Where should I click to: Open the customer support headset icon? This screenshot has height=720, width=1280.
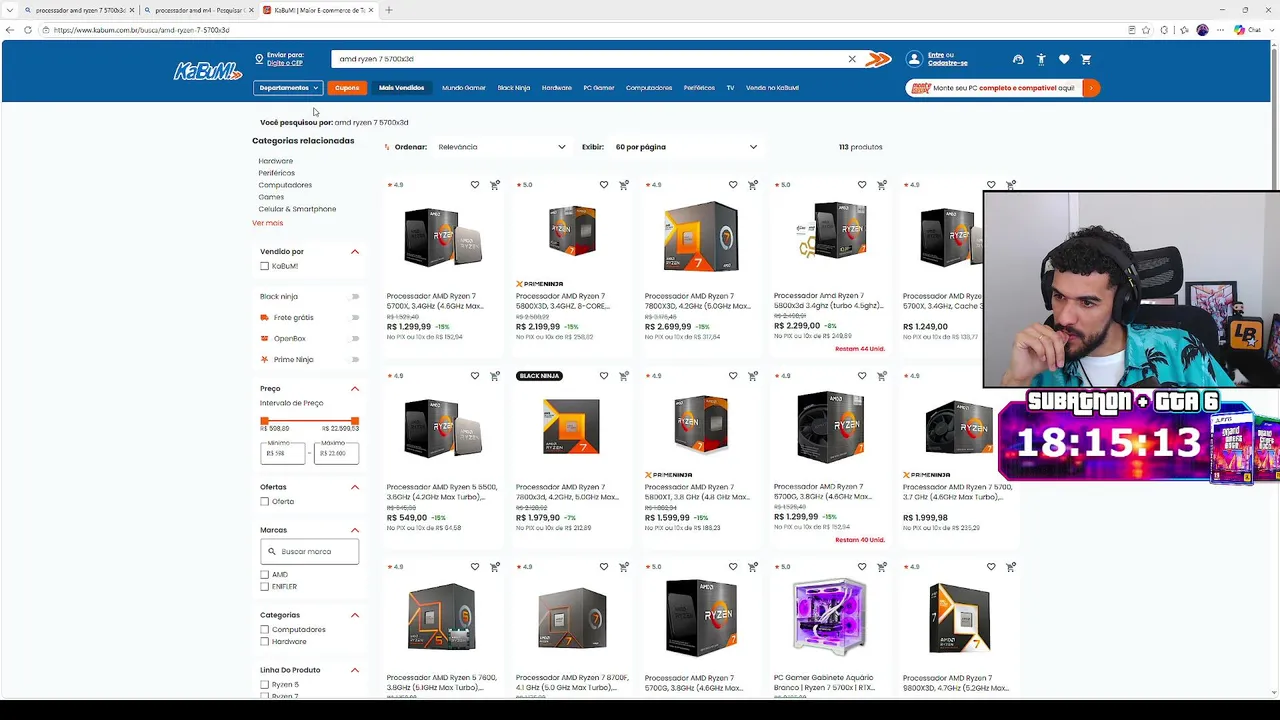point(1018,60)
